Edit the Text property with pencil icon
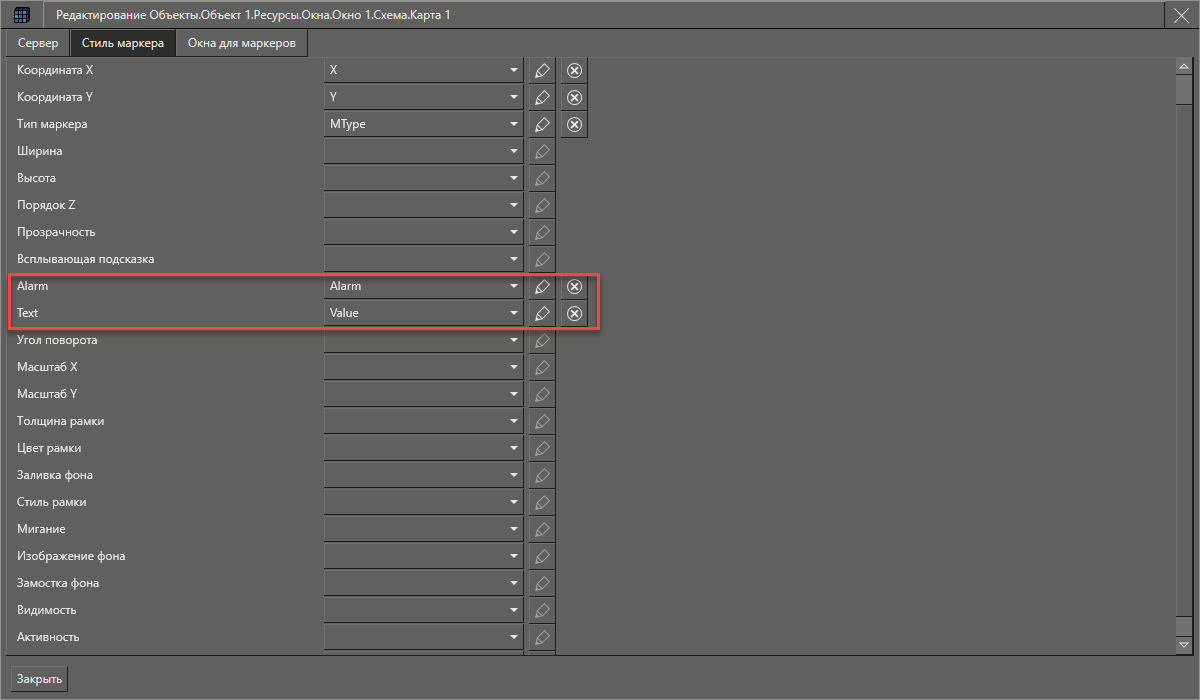 click(x=542, y=313)
